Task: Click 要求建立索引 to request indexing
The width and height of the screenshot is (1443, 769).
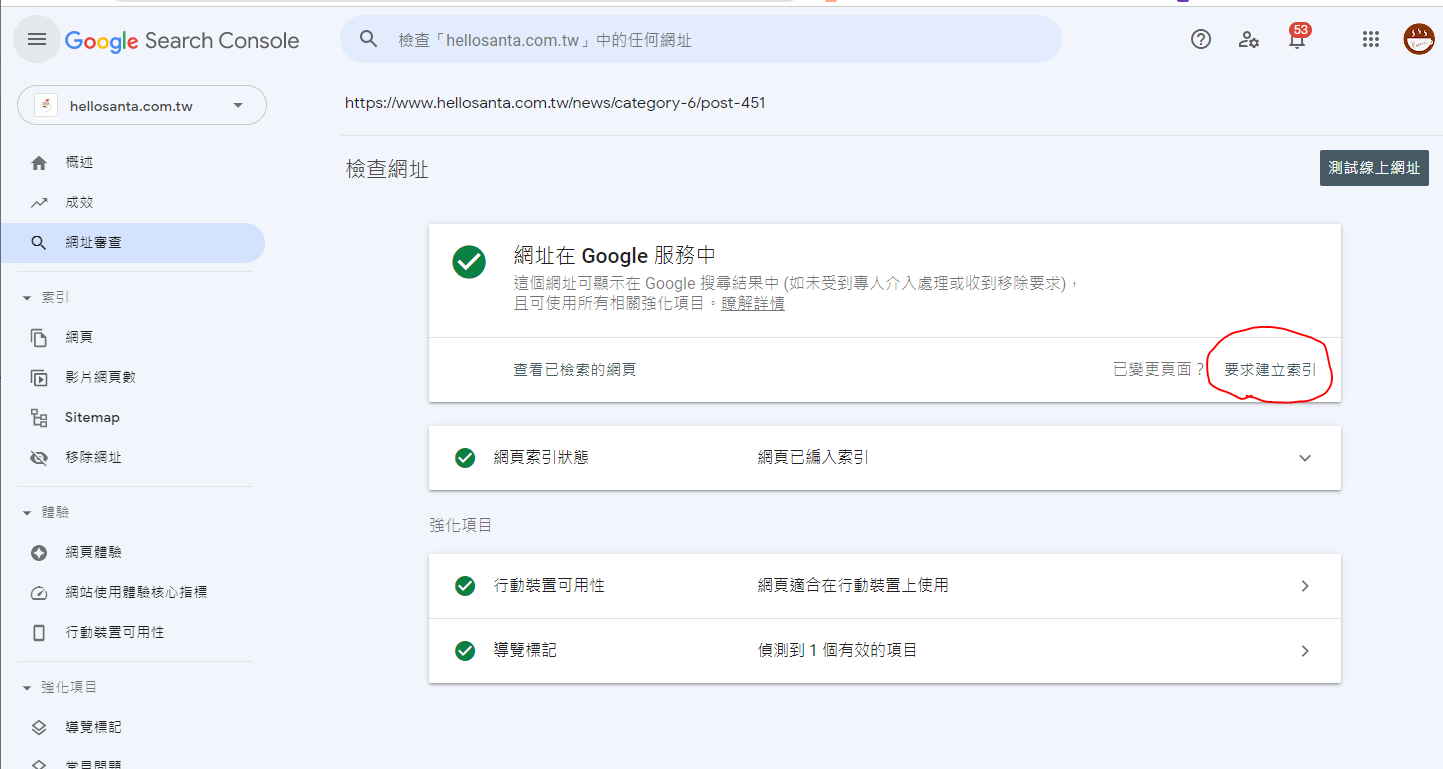Action: click(1270, 370)
